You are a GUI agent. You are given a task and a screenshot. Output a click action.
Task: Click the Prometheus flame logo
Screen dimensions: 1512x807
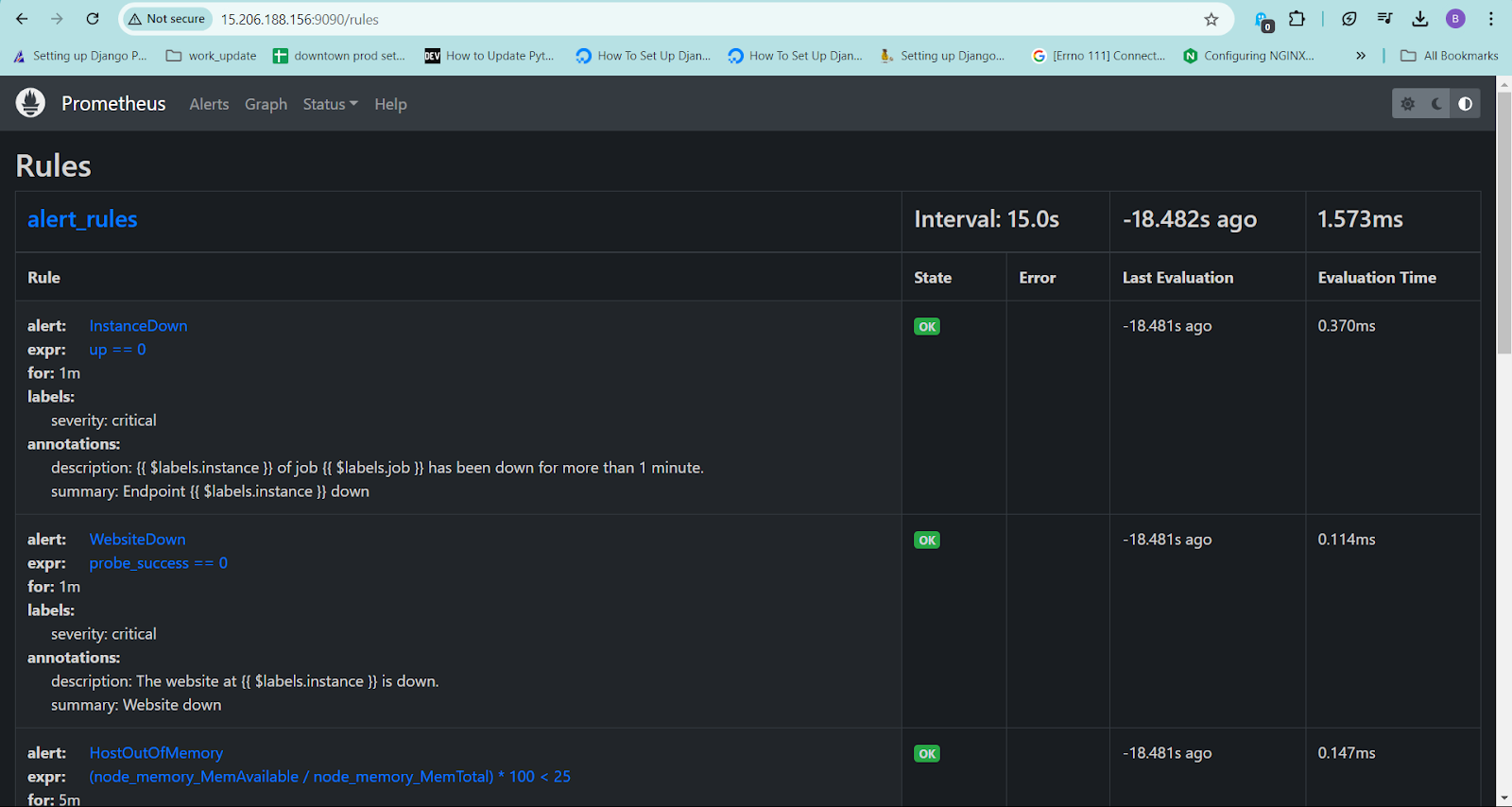30,103
